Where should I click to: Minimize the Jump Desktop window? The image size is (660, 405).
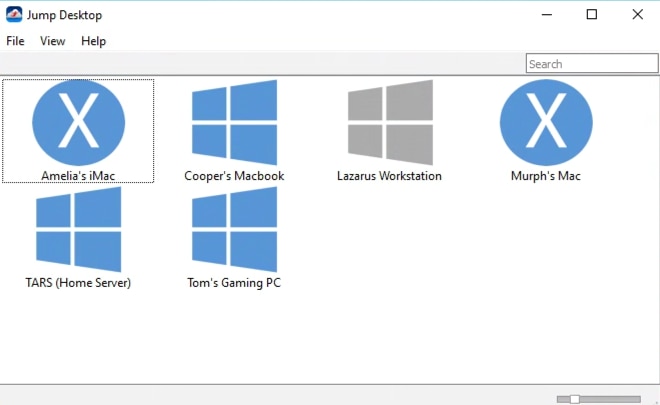pyautogui.click(x=547, y=15)
